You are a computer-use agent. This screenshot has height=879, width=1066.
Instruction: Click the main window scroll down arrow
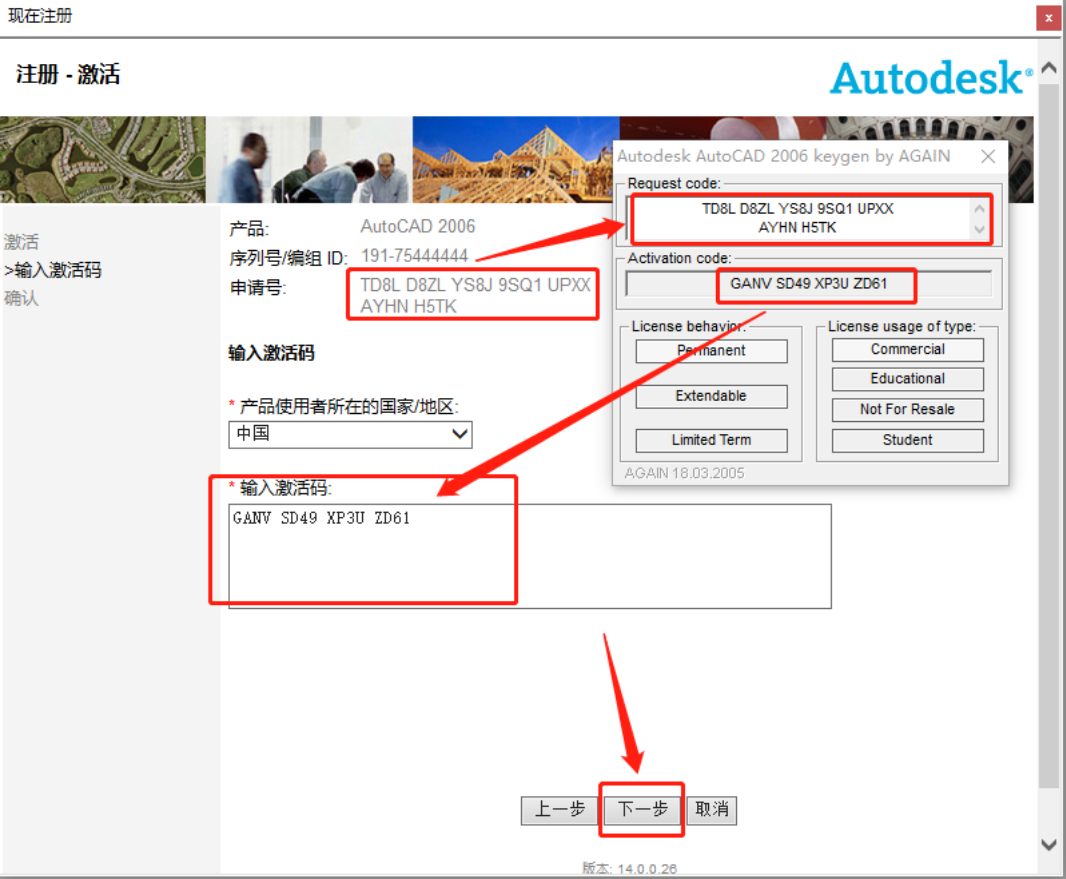coord(1048,844)
